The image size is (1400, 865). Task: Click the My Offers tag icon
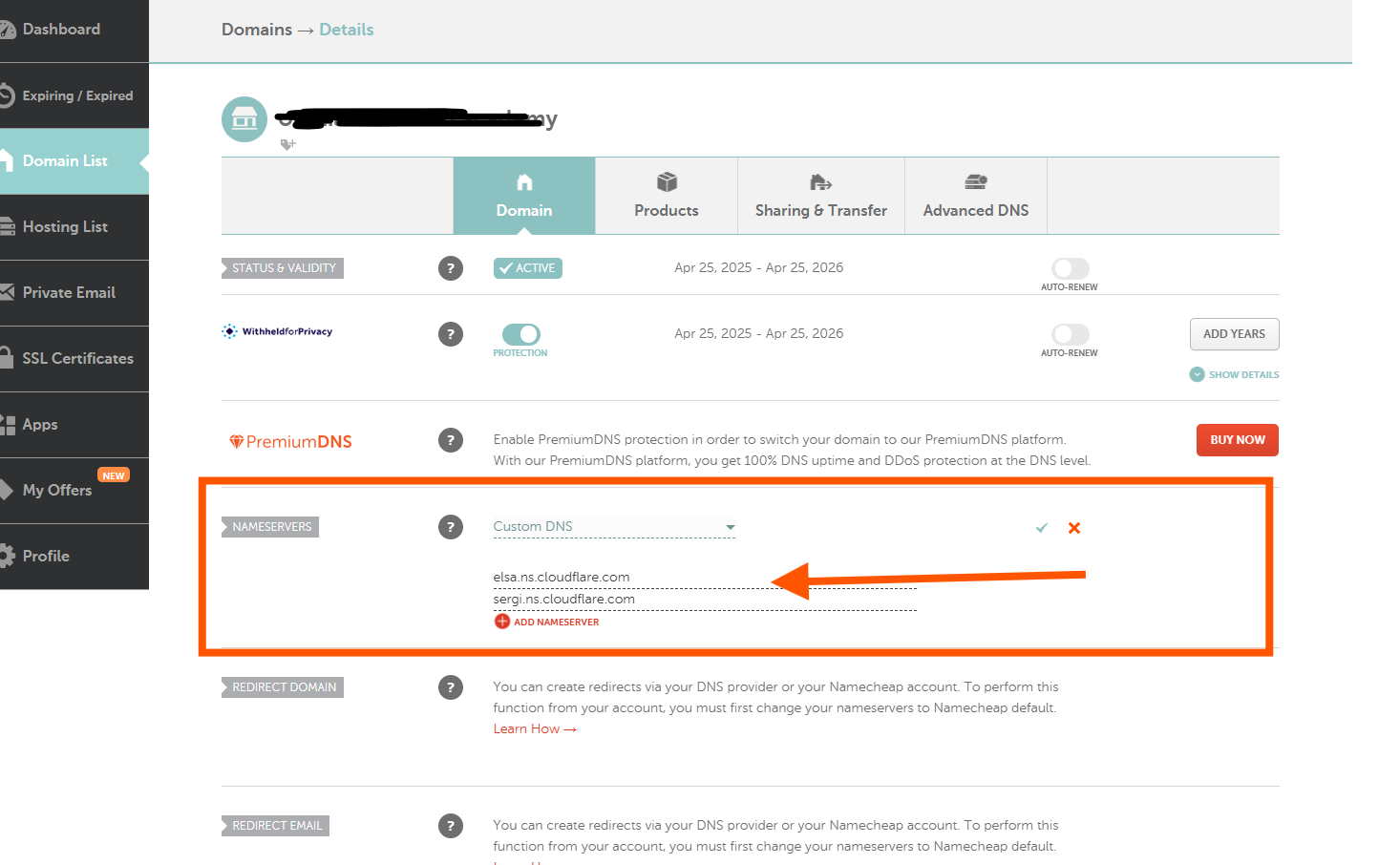(6, 490)
